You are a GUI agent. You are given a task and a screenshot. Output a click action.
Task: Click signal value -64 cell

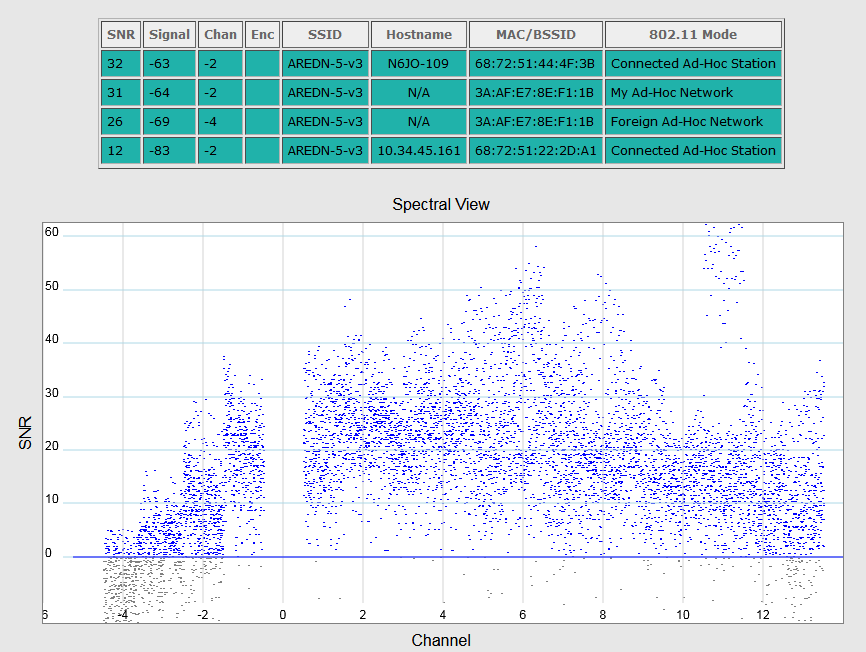(x=169, y=92)
